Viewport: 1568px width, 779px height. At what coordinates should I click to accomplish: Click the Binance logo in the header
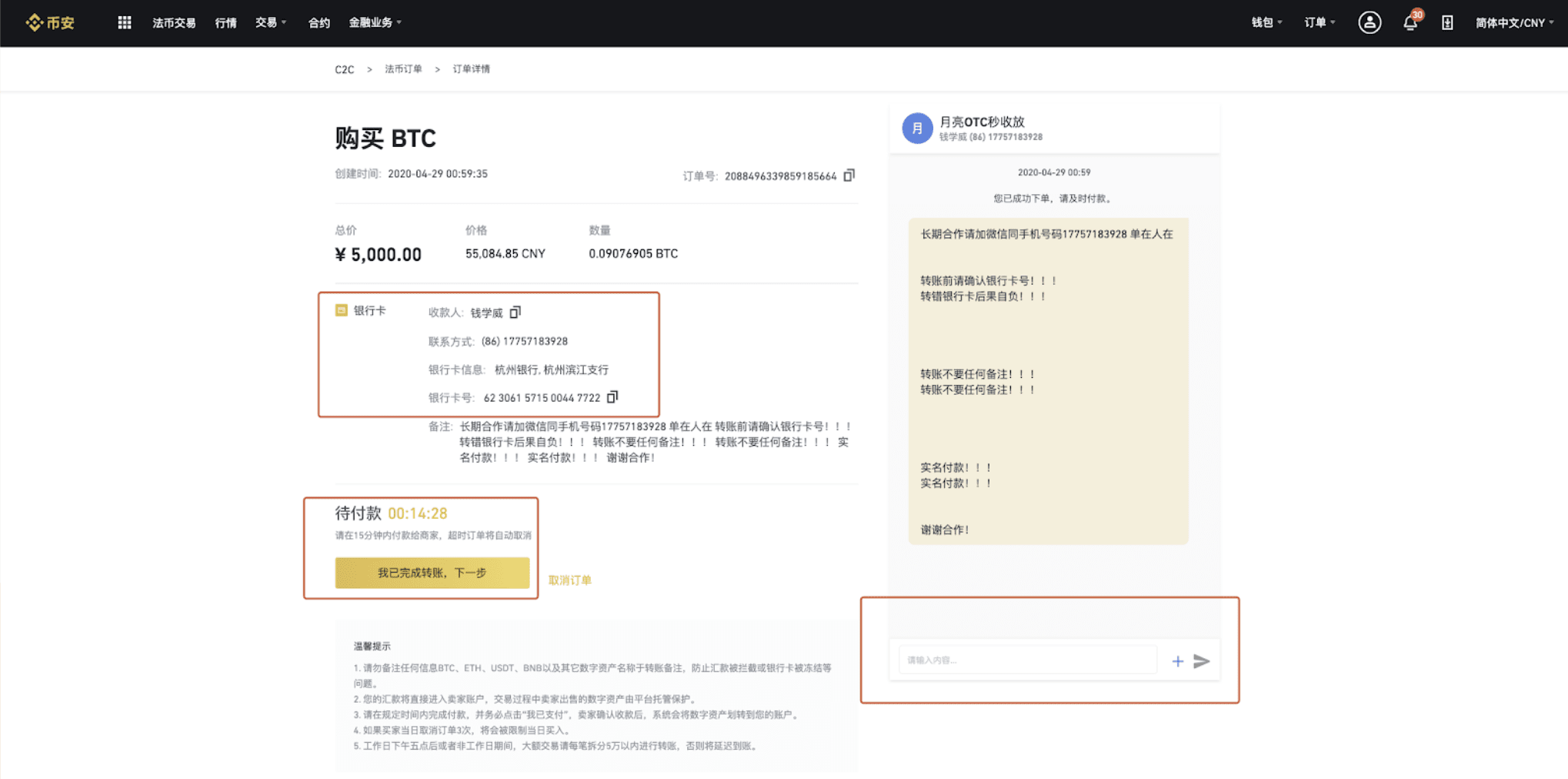click(50, 22)
